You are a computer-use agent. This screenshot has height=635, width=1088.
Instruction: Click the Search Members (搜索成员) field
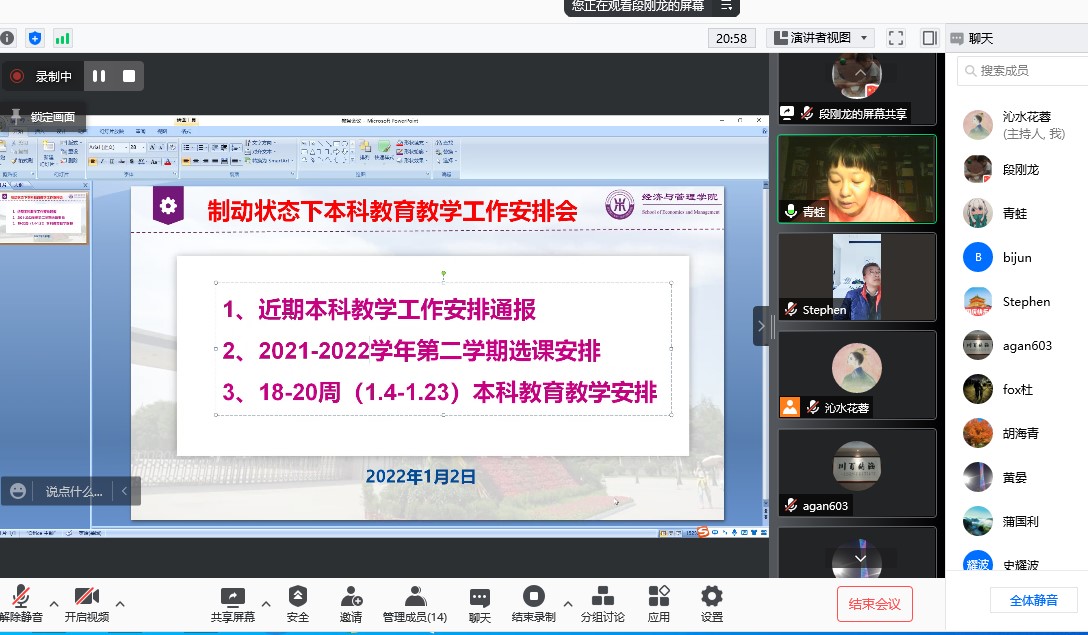pyautogui.click(x=1020, y=71)
